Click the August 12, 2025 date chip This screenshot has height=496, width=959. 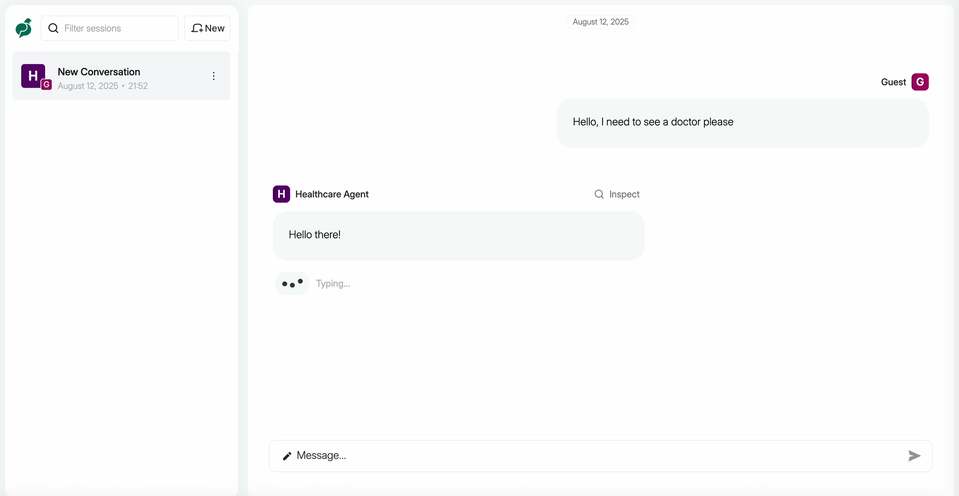[600, 22]
